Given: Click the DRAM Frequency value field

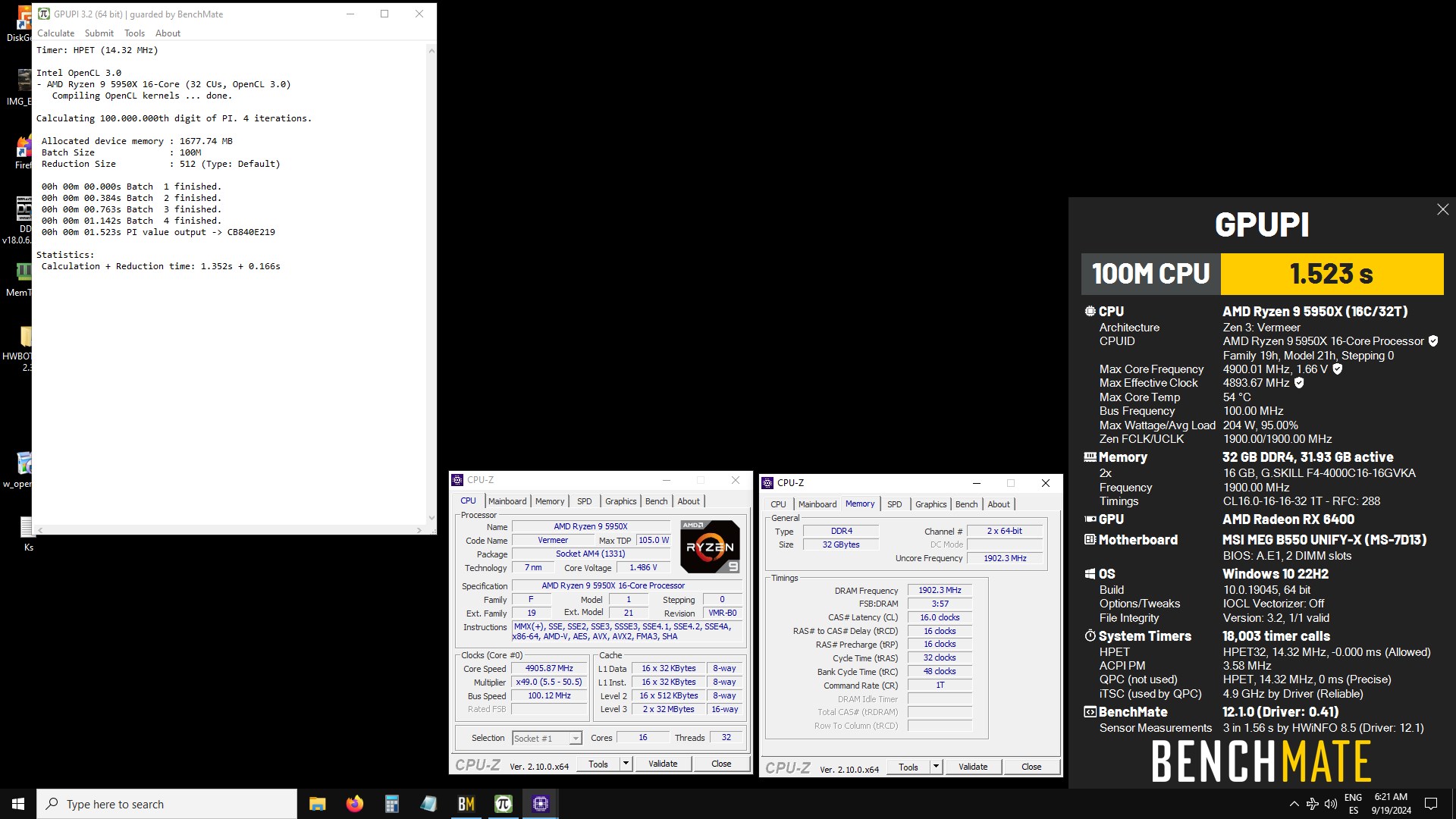Looking at the screenshot, I should pos(940,590).
